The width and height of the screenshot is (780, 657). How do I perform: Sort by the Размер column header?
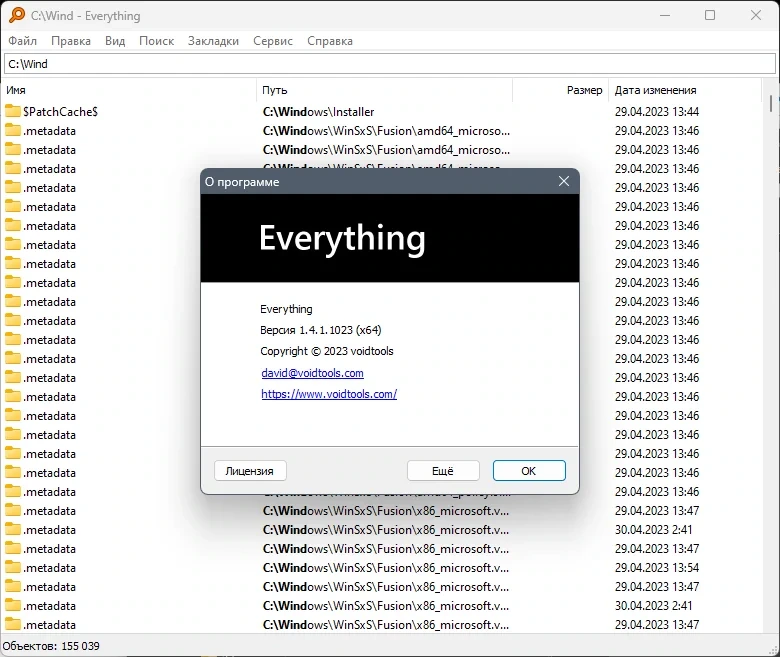[x=561, y=90]
